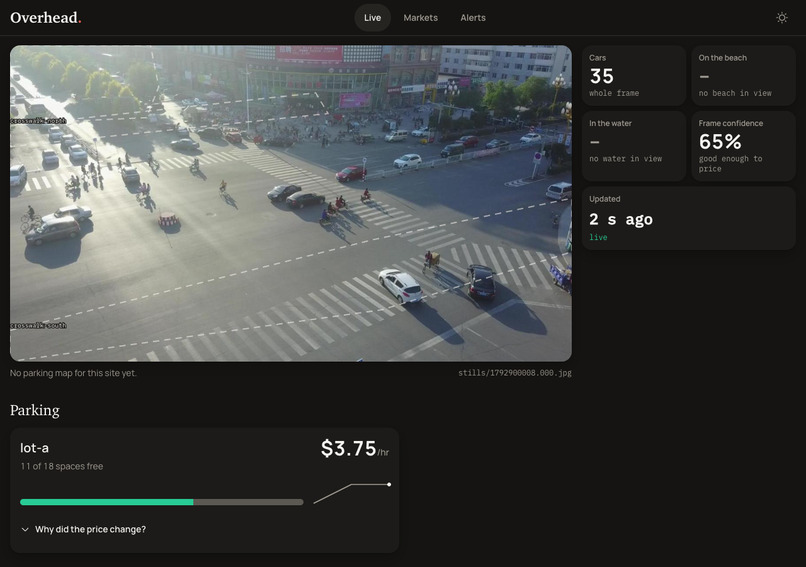Go to the Alerts tab
This screenshot has height=567, width=806.
[x=473, y=17]
